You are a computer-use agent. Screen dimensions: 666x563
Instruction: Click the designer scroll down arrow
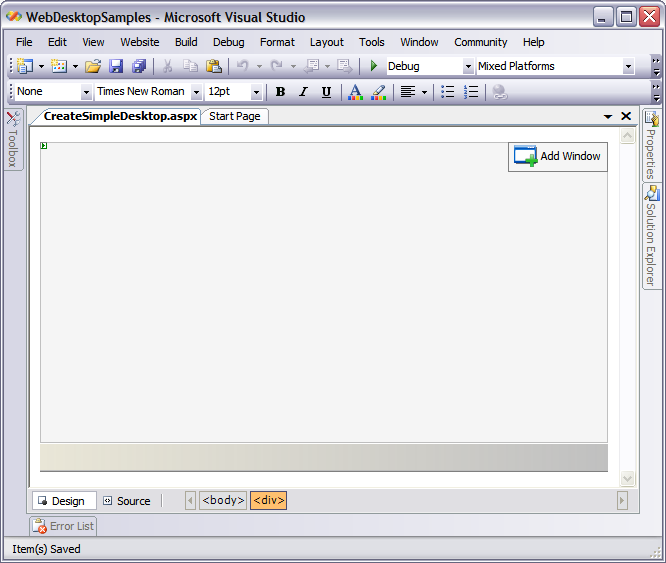tap(627, 478)
